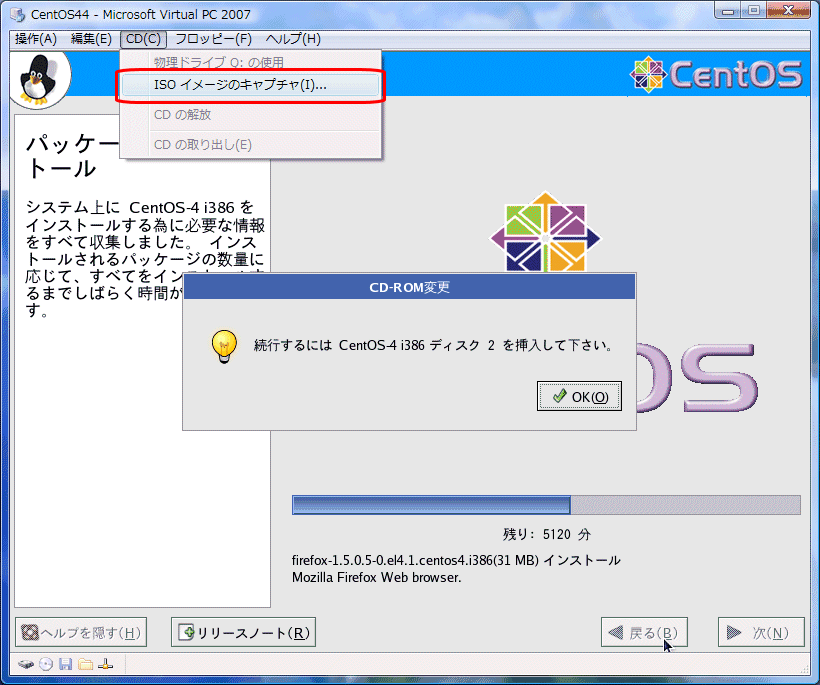Click the CD disc status bar icon
This screenshot has height=685, width=820.
tap(46, 665)
